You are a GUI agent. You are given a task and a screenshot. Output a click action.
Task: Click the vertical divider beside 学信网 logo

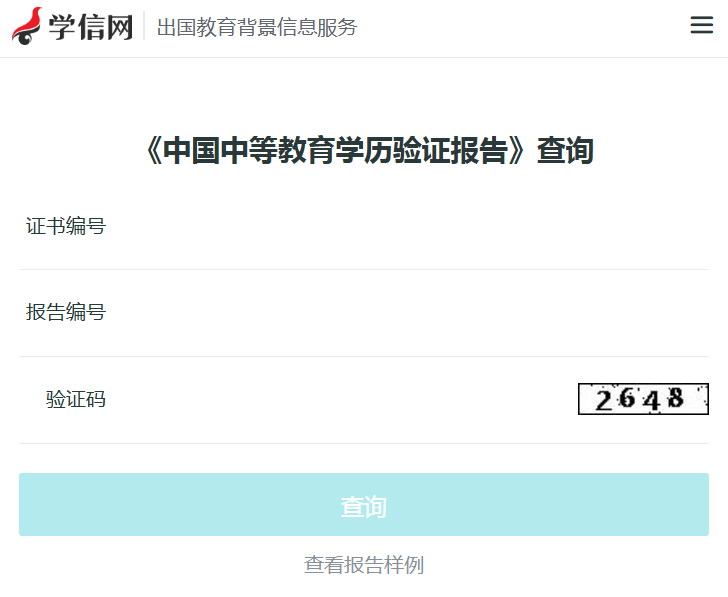[x=144, y=27]
